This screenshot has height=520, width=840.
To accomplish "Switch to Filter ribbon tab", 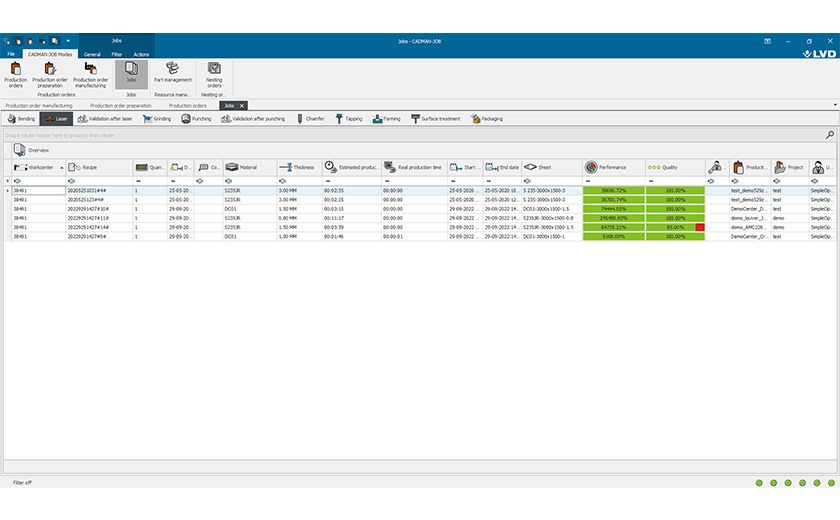I will click(x=117, y=54).
